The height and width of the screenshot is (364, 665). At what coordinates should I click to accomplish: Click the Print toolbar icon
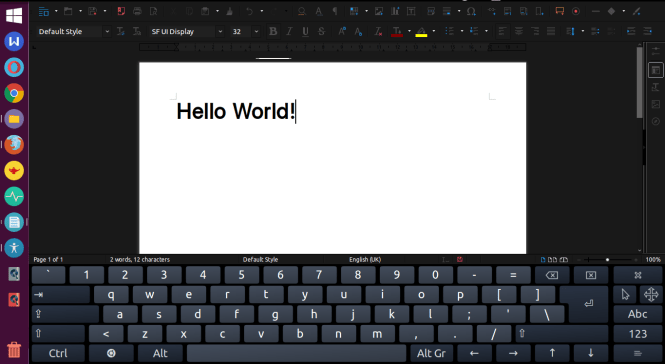137,11
